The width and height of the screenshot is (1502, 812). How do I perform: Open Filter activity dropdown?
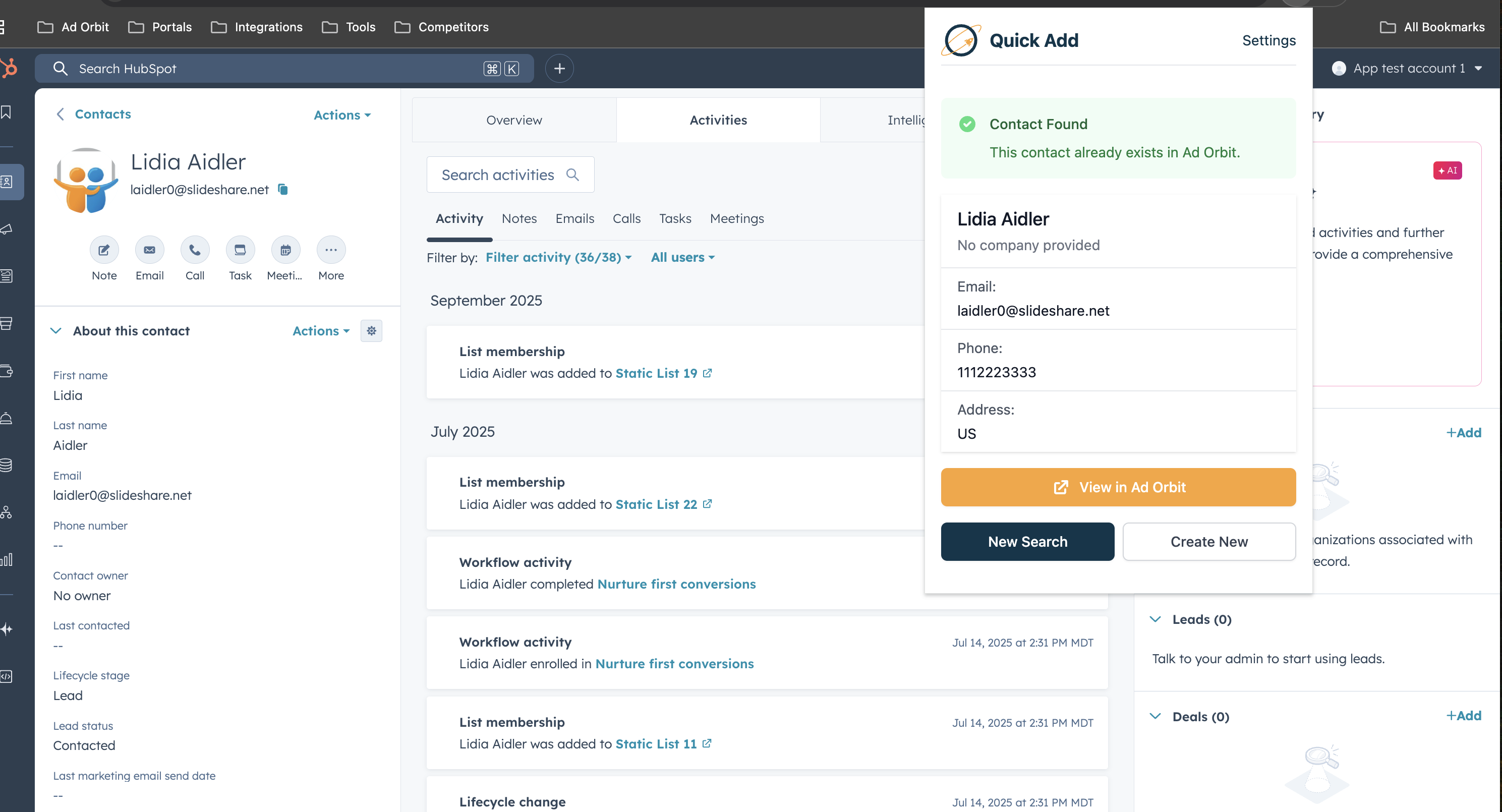pos(558,258)
